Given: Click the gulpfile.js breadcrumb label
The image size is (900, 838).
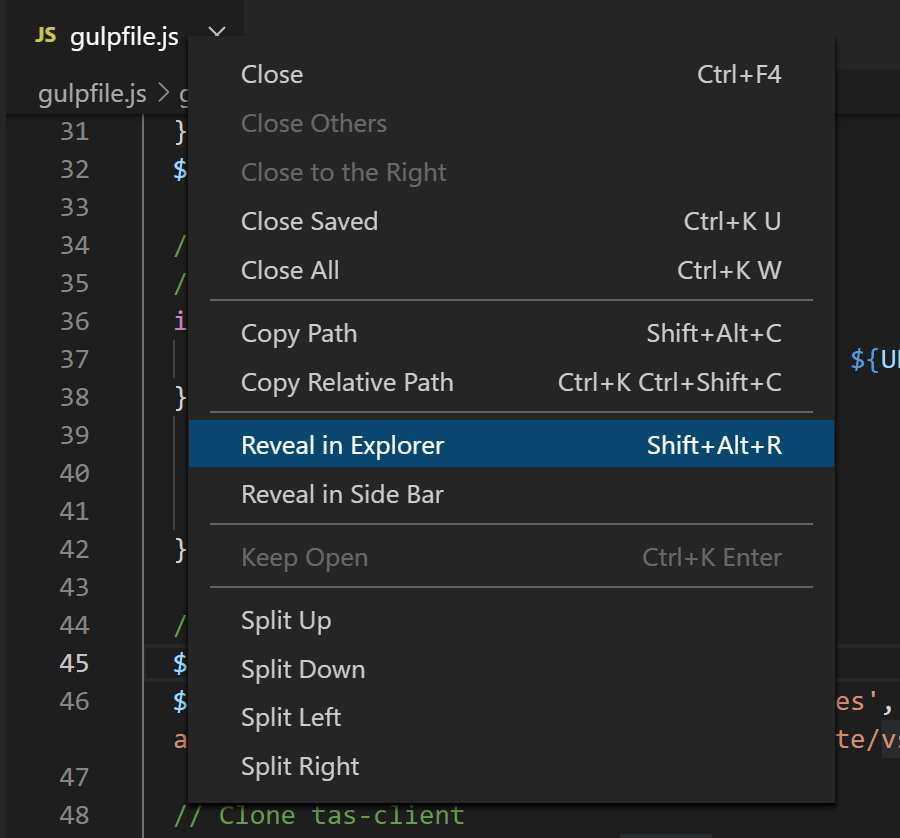Looking at the screenshot, I should pos(92,93).
